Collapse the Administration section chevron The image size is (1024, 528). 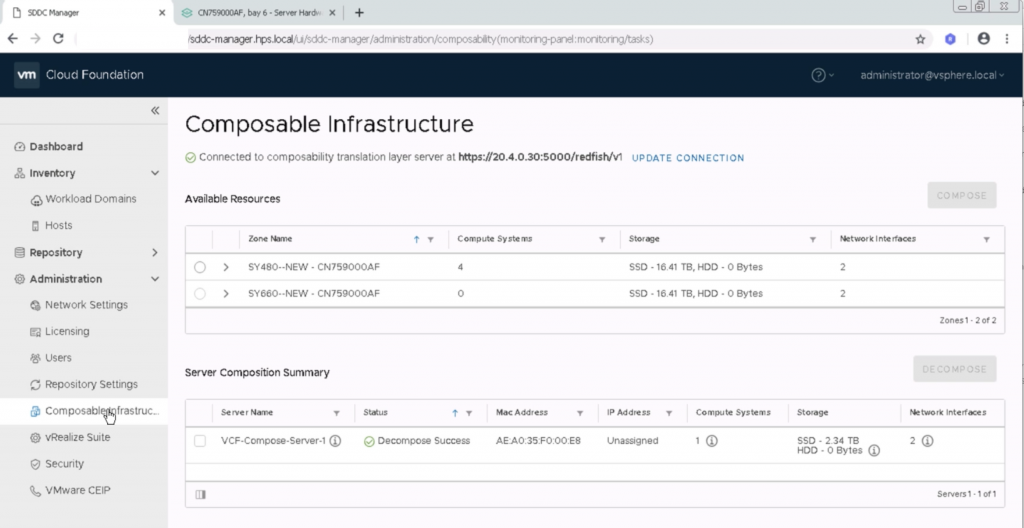(155, 279)
